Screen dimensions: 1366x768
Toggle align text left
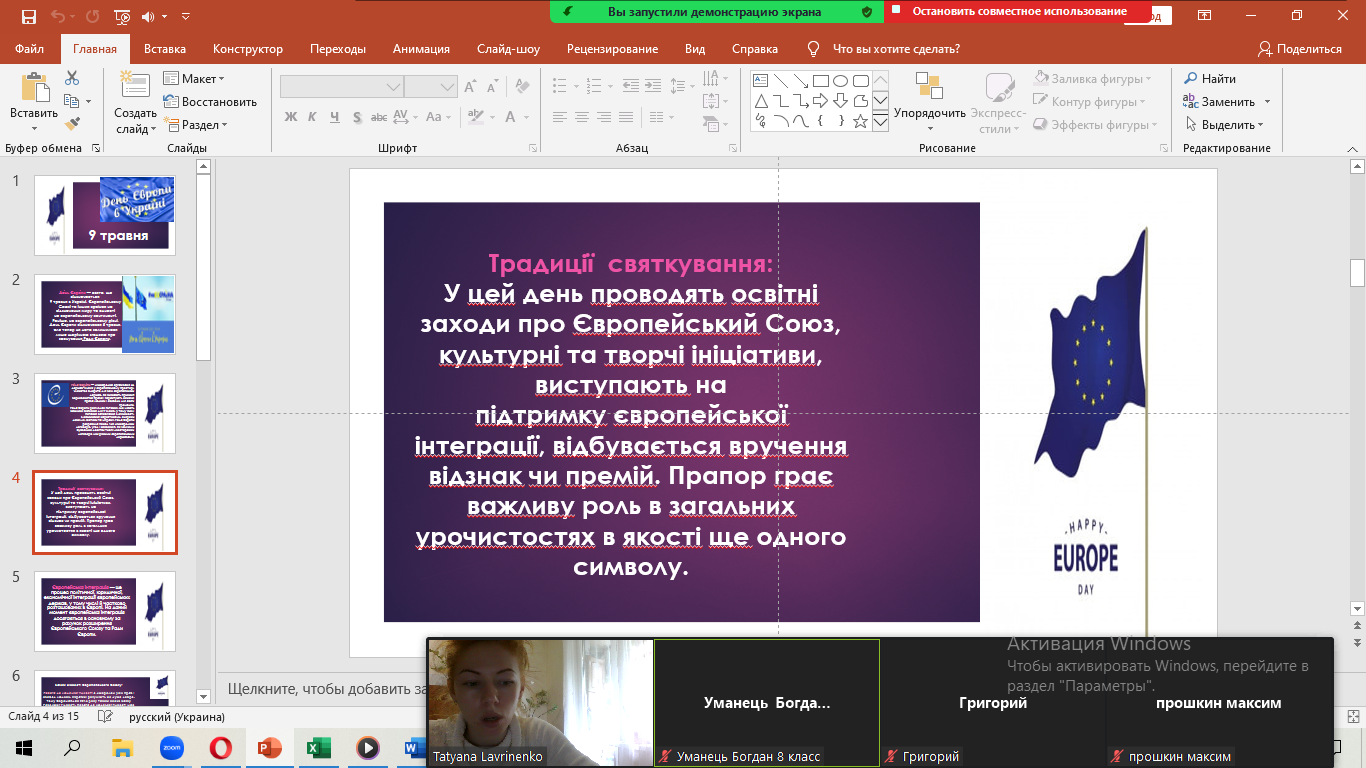point(561,117)
